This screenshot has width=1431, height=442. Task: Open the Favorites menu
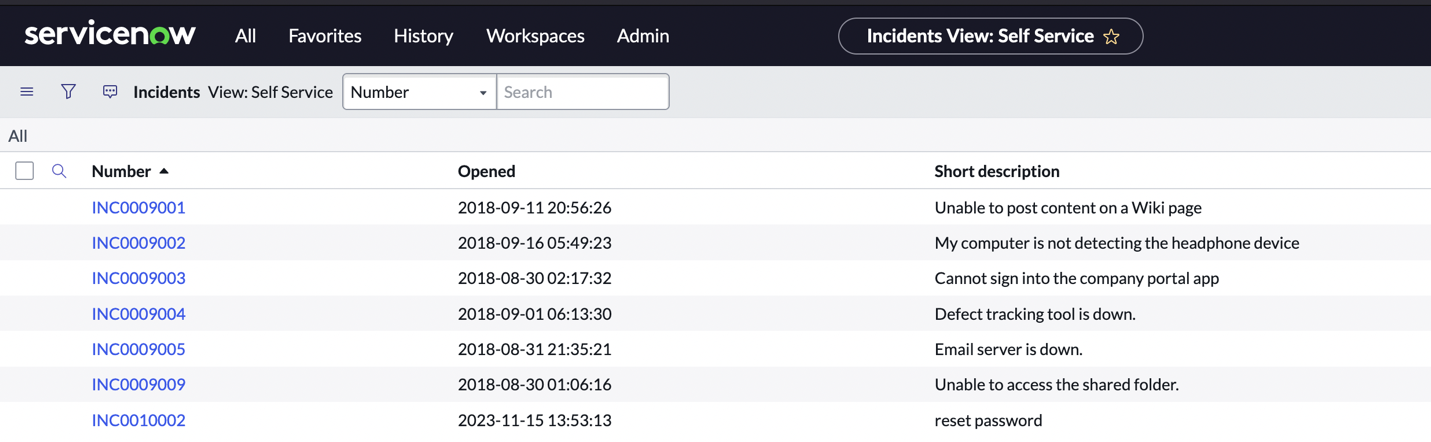[x=325, y=36]
